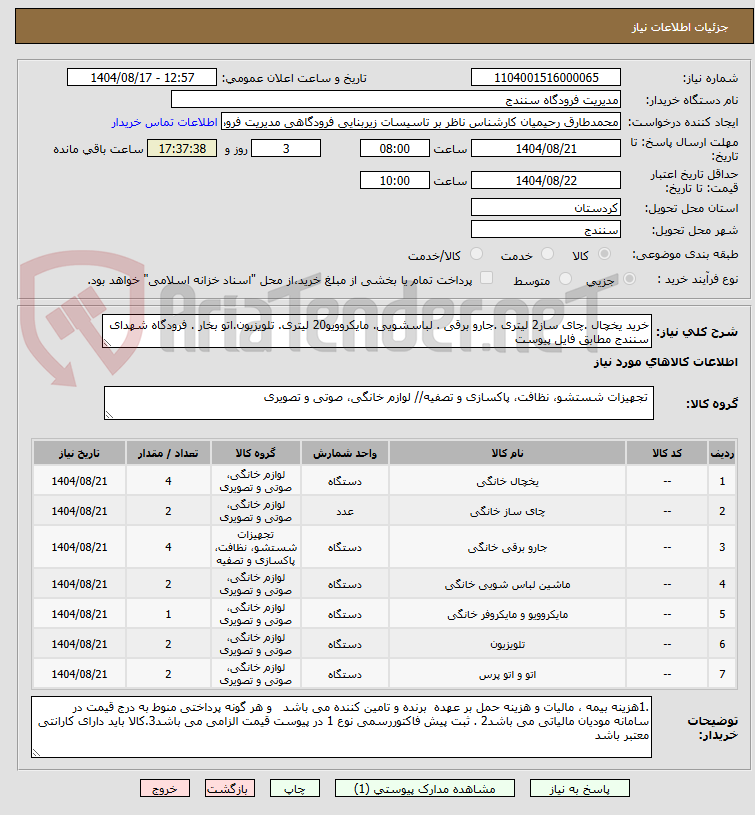Screen dimensions: 755x815
Task: Click the 'بازگشت' back button
Action: 230,788
